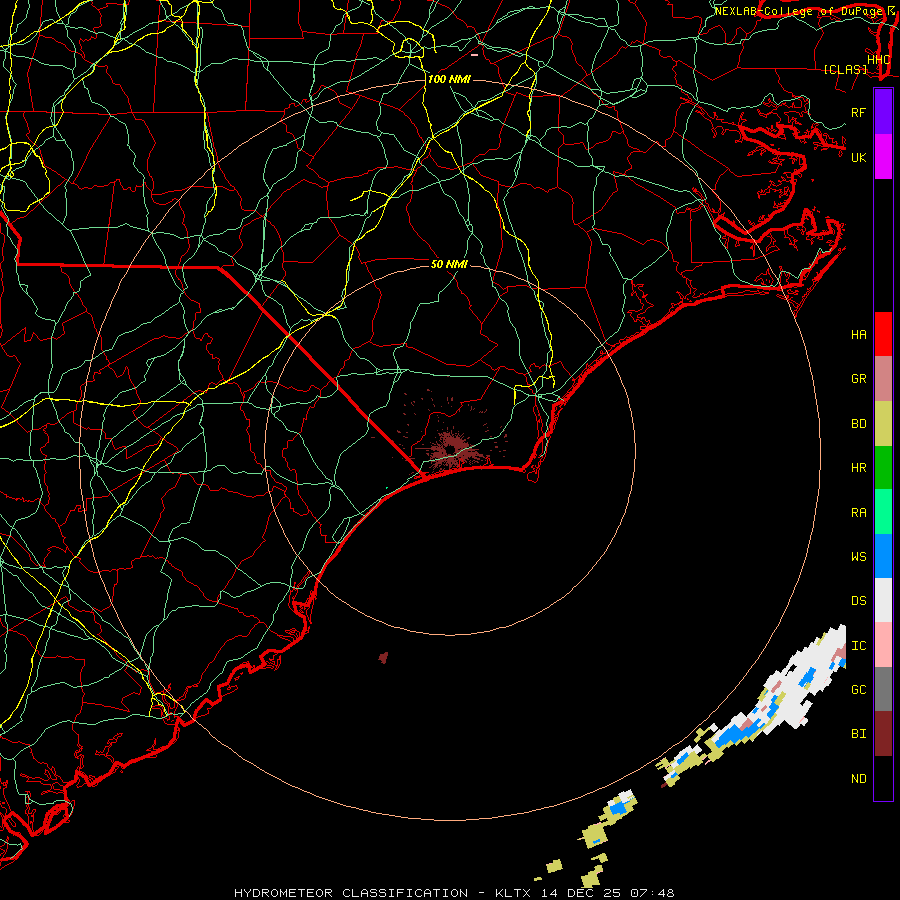Viewport: 900px width, 900px height.
Task: Select the WS blue legend swatch
Action: pos(883,556)
